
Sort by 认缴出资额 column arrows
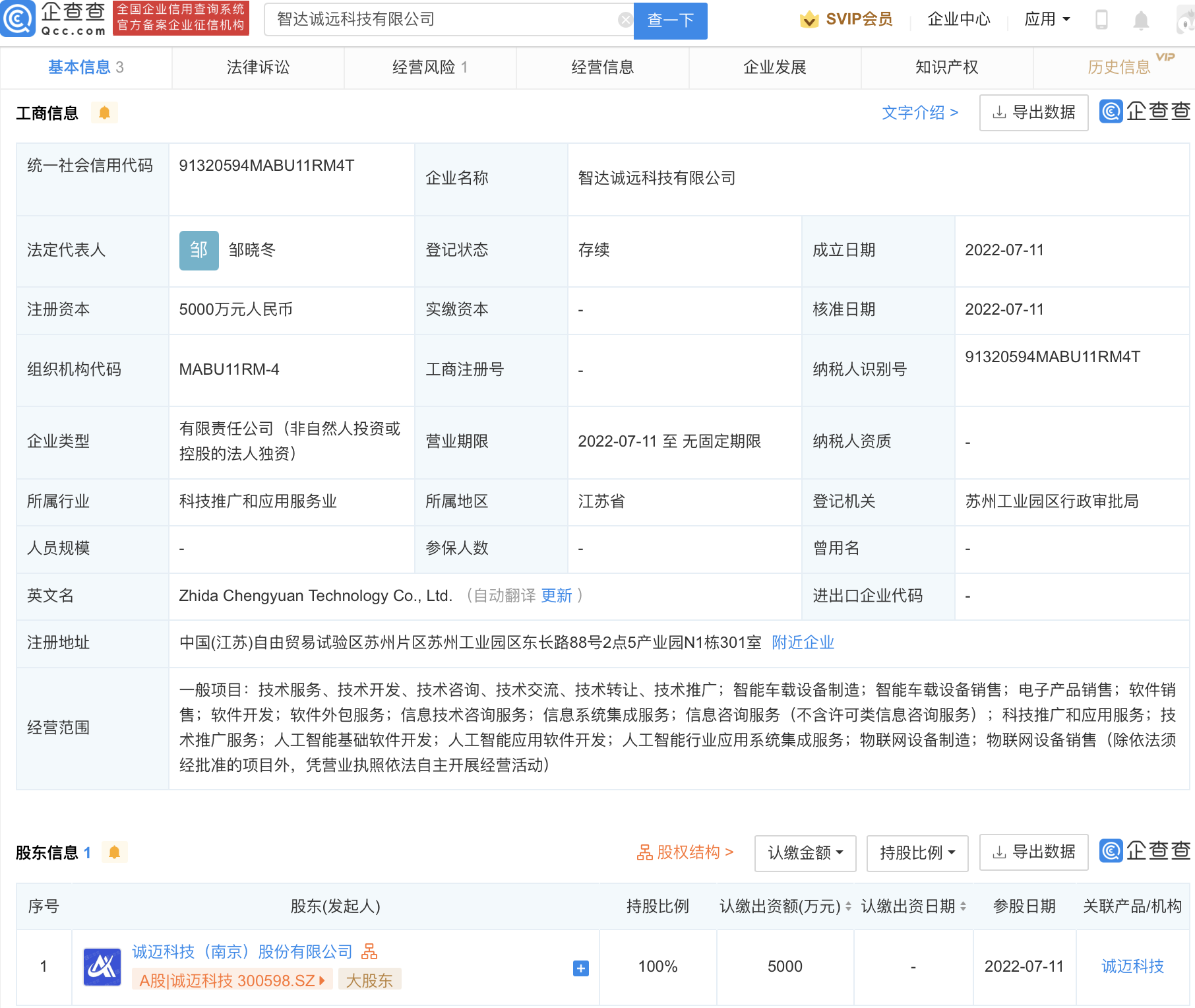[848, 906]
